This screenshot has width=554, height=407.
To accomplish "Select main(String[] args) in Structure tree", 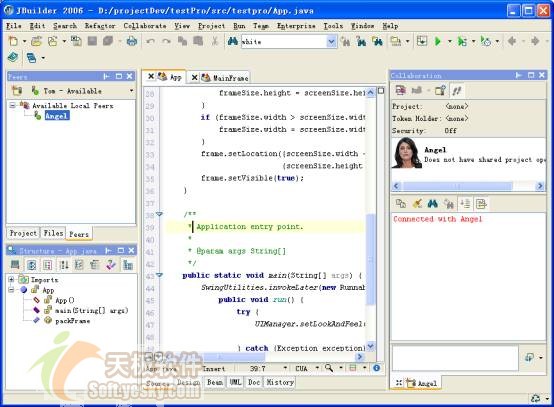I will pyautogui.click(x=91, y=311).
